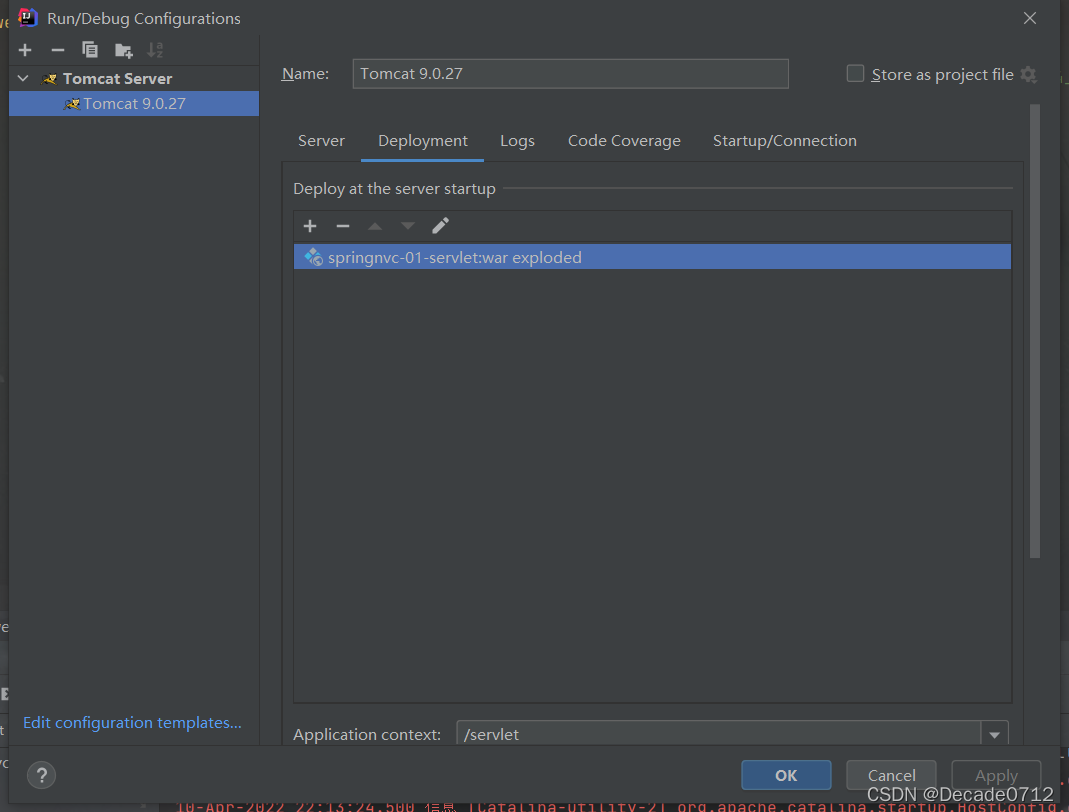Close the Run/Debug Configurations dialog
1069x812 pixels.
[x=1029, y=18]
